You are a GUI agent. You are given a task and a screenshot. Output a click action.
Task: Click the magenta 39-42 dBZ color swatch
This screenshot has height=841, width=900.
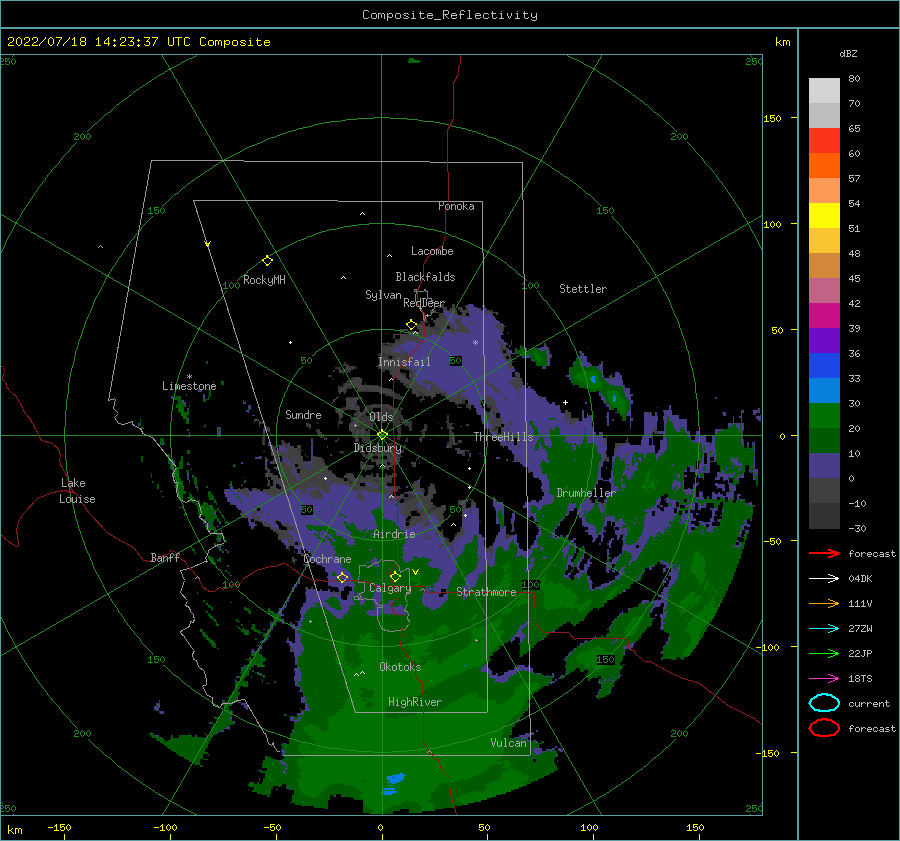[824, 316]
